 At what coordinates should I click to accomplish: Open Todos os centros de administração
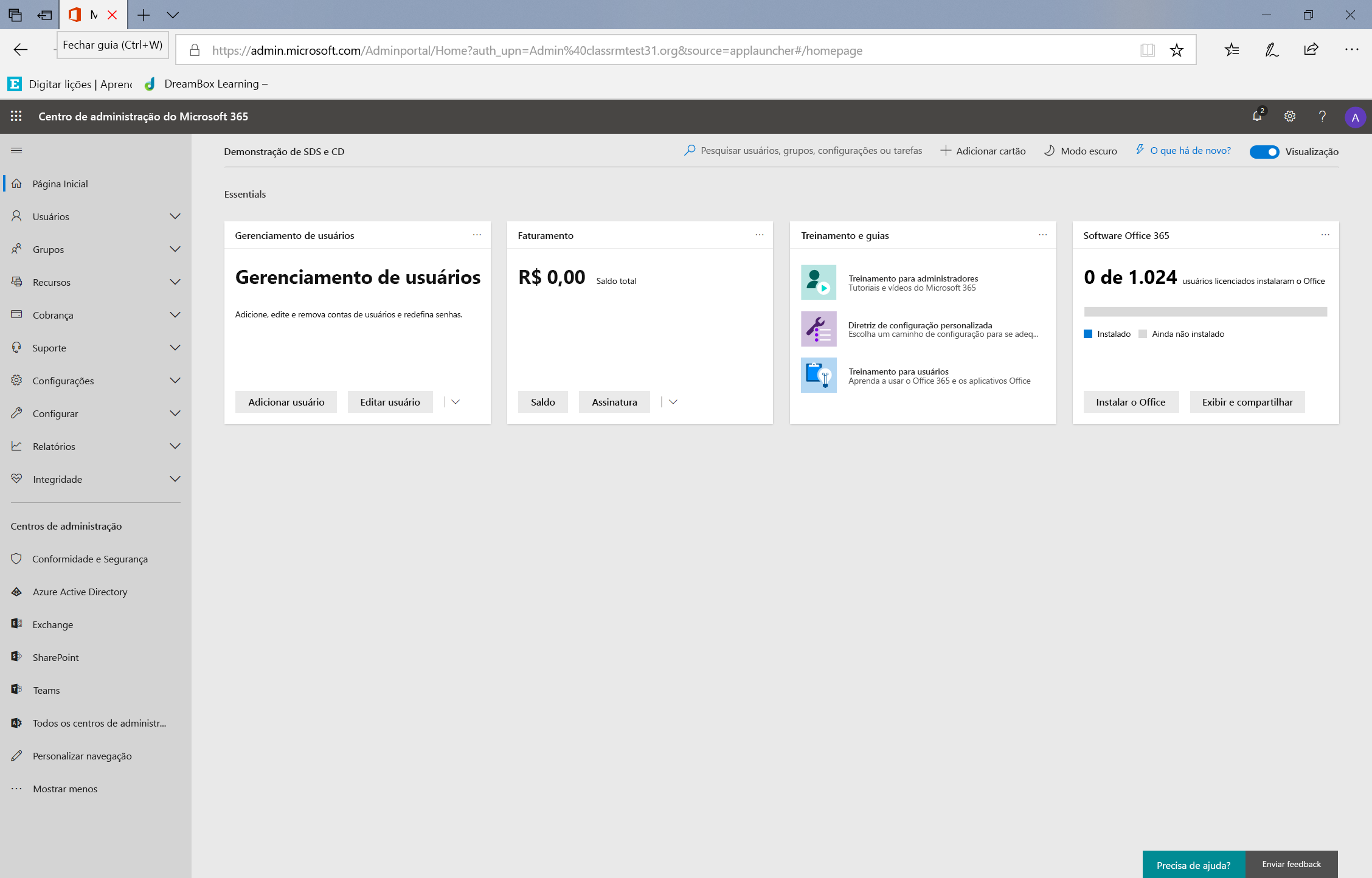coord(99,723)
